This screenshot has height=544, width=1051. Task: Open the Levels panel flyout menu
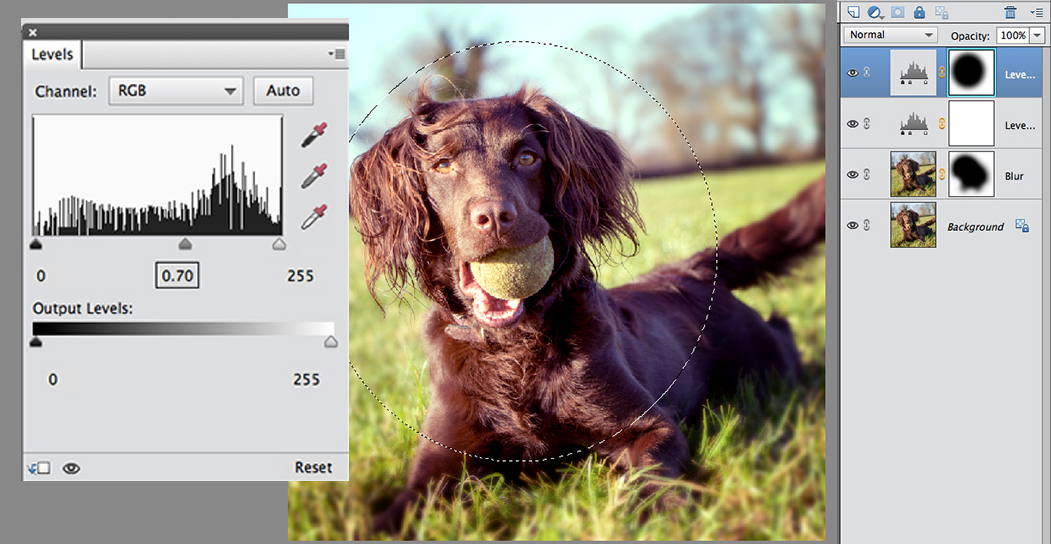click(337, 54)
